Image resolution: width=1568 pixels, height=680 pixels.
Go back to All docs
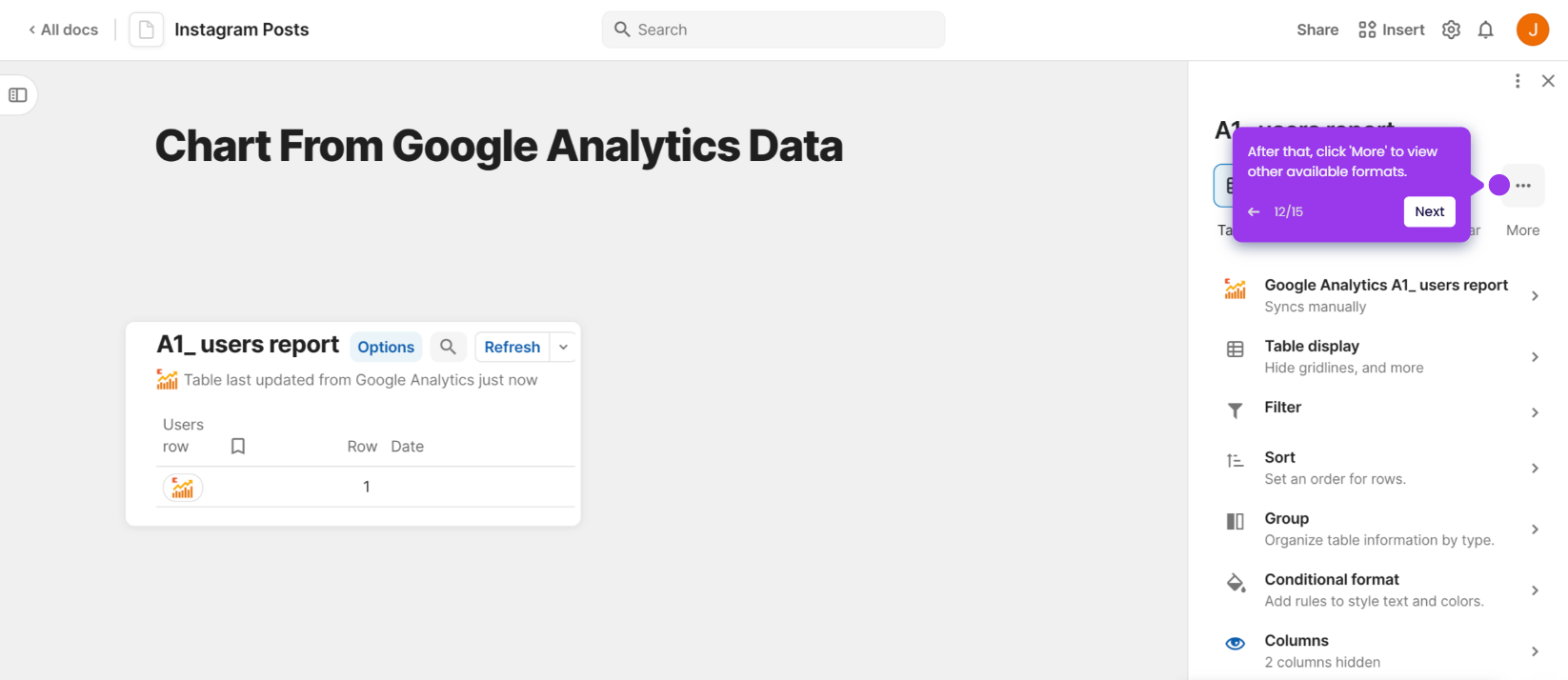coord(63,30)
